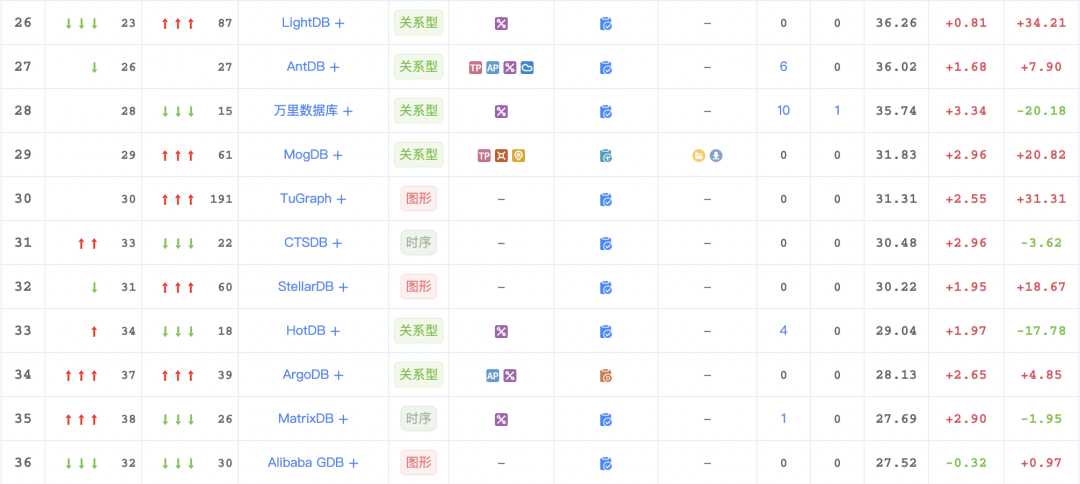Click the clipboard check icon in HotDB row
Screen dimensions: 1080x484
click(x=606, y=332)
